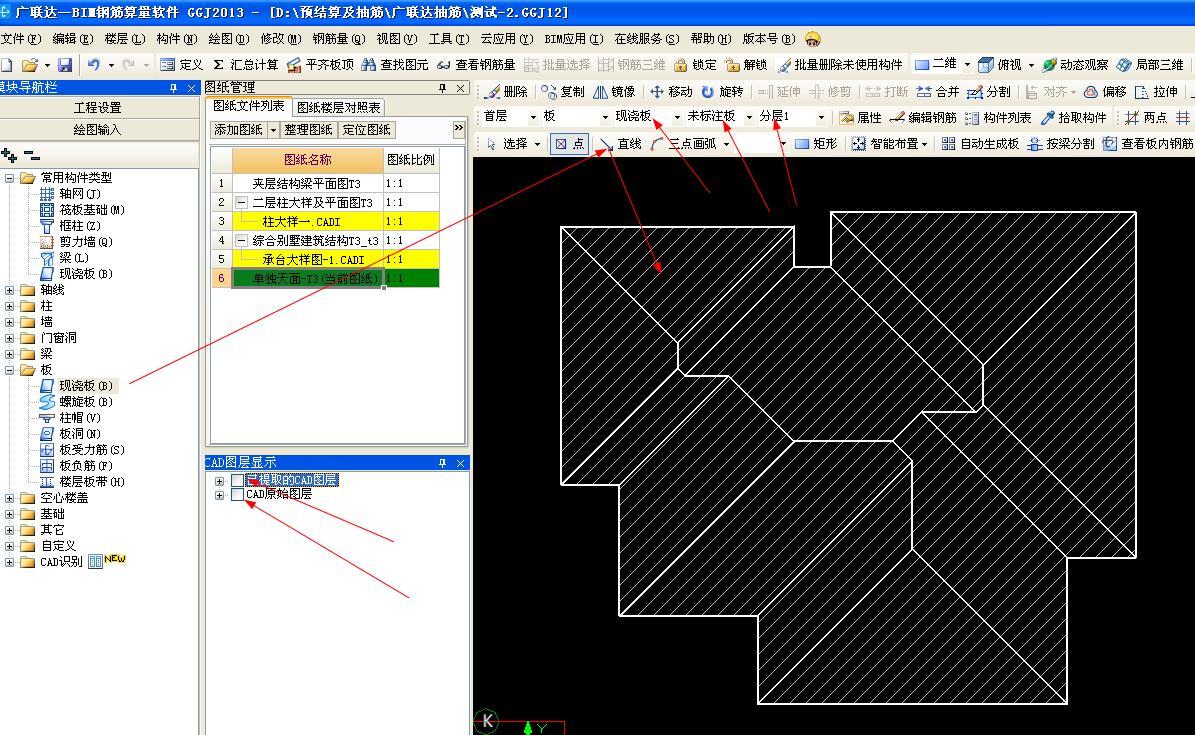Toggle 已提取的CAD图层 checkbox
This screenshot has height=735, width=1195.
238,480
